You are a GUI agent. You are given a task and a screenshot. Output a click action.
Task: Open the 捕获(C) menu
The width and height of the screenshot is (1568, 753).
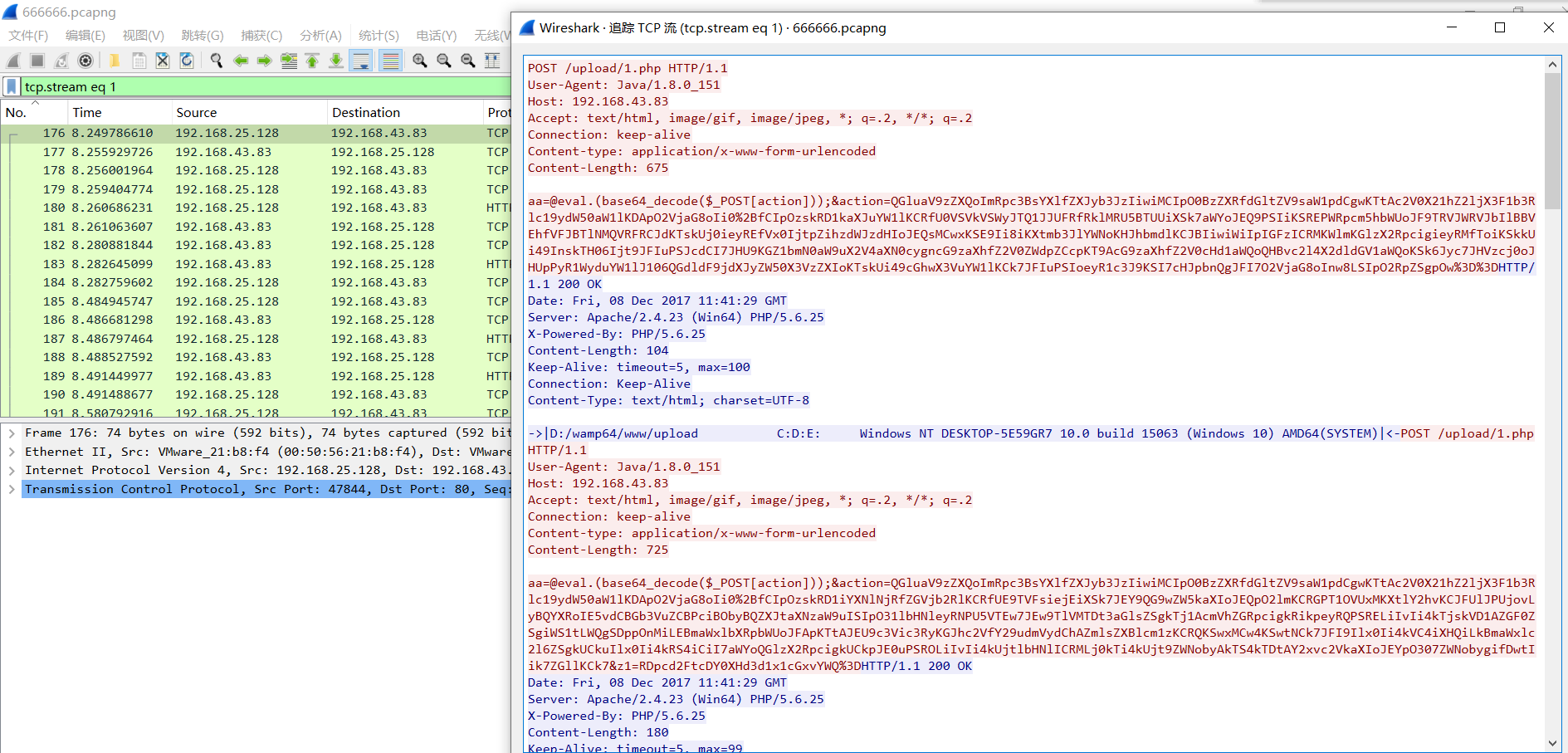pyautogui.click(x=261, y=35)
